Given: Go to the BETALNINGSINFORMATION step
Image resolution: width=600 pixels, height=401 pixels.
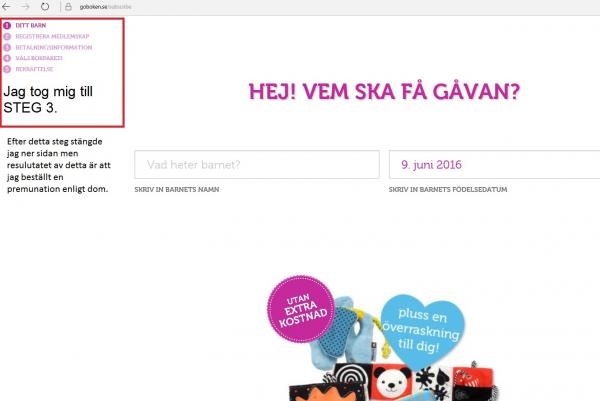Looking at the screenshot, I should point(54,47).
